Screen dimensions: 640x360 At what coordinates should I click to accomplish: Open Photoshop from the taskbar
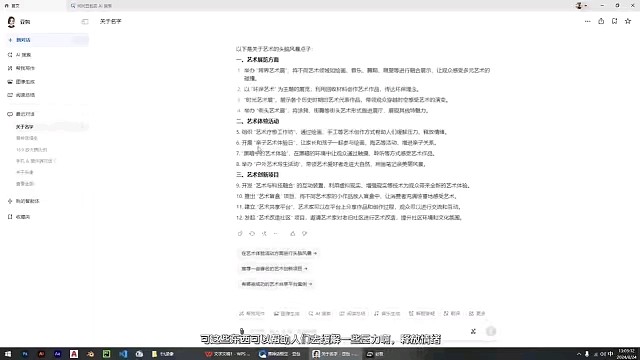pyautogui.click(x=25, y=354)
